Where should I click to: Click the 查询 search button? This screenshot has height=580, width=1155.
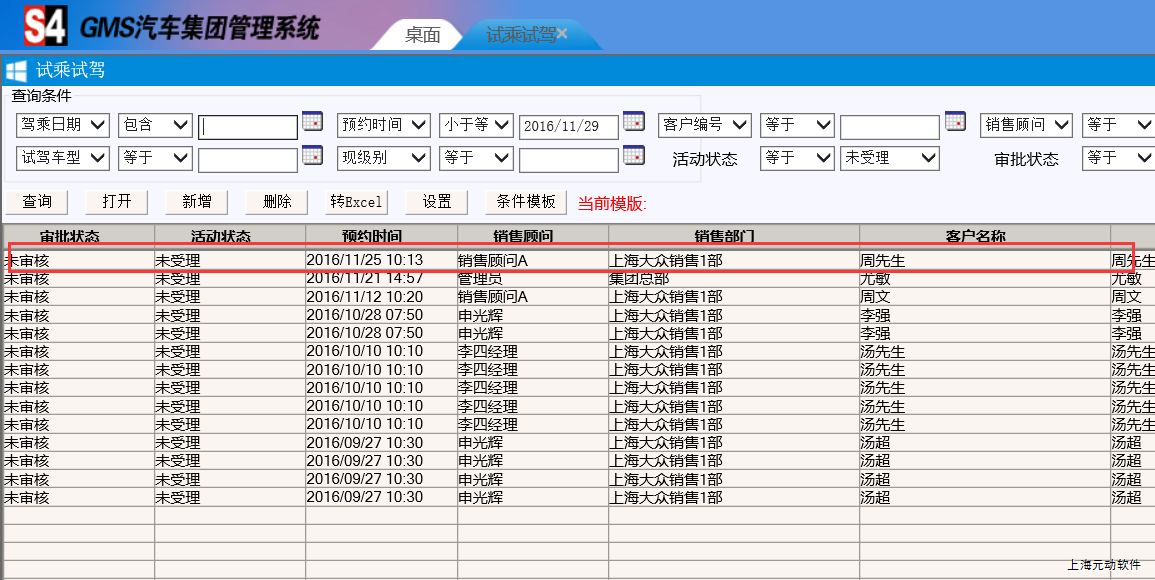(37, 201)
